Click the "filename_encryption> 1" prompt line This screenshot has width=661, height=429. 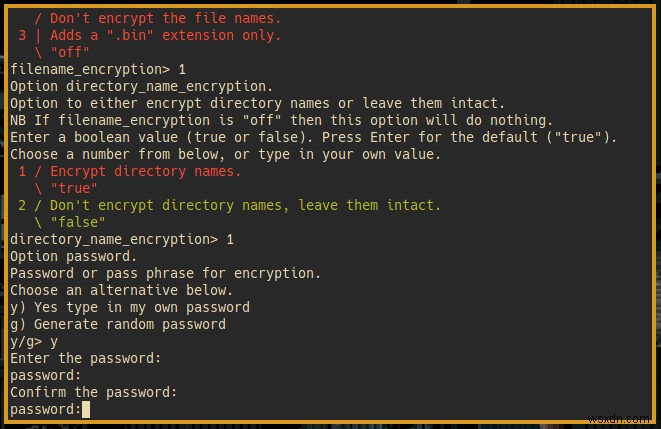(98, 69)
